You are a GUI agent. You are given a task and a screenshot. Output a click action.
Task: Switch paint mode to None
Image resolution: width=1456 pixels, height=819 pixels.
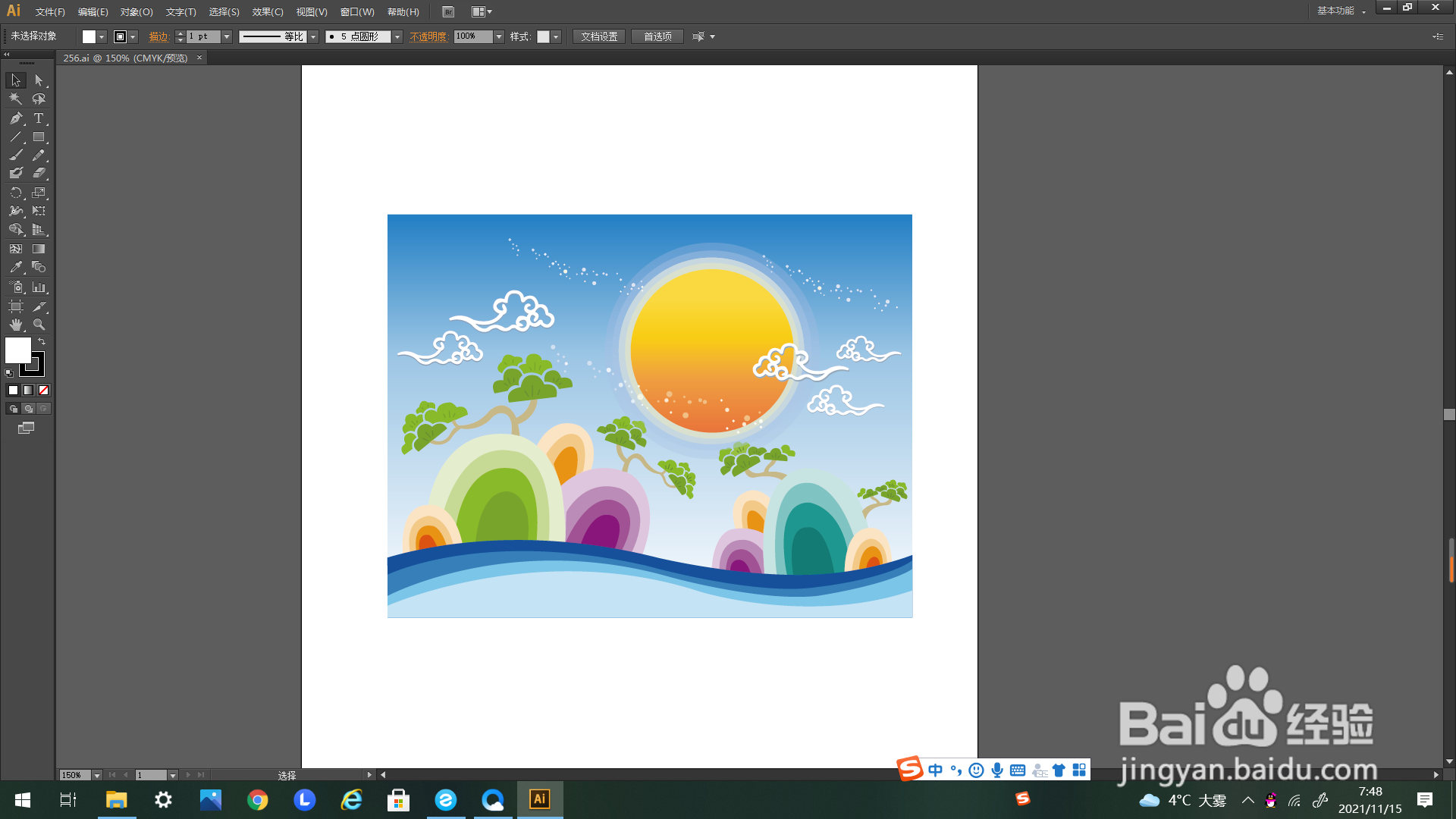point(43,391)
